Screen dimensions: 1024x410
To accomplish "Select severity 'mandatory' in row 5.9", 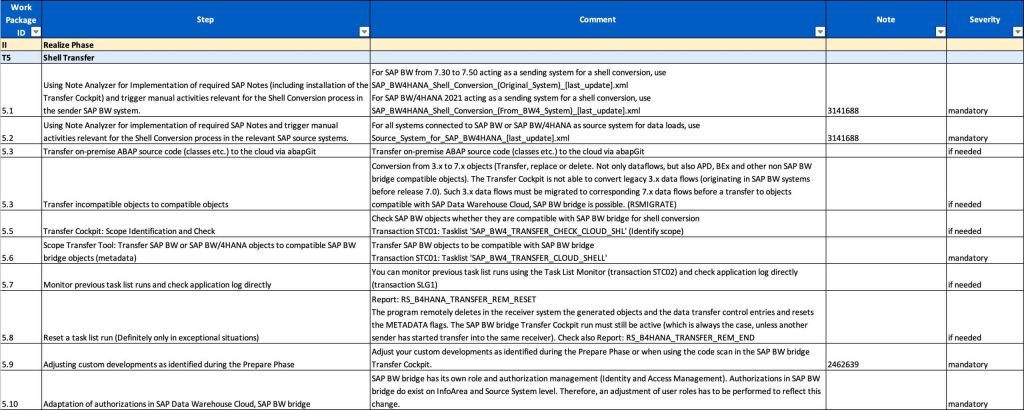I will tap(985, 357).
